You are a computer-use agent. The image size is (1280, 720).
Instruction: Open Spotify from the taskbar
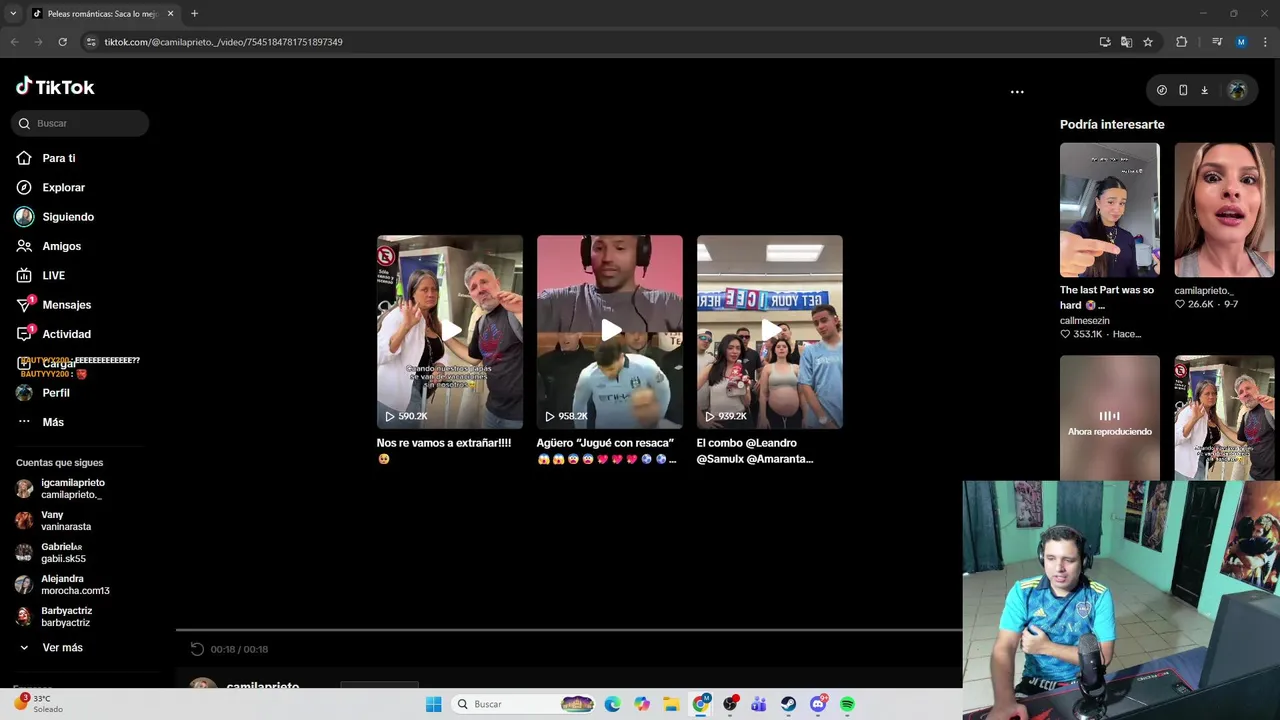(x=847, y=704)
